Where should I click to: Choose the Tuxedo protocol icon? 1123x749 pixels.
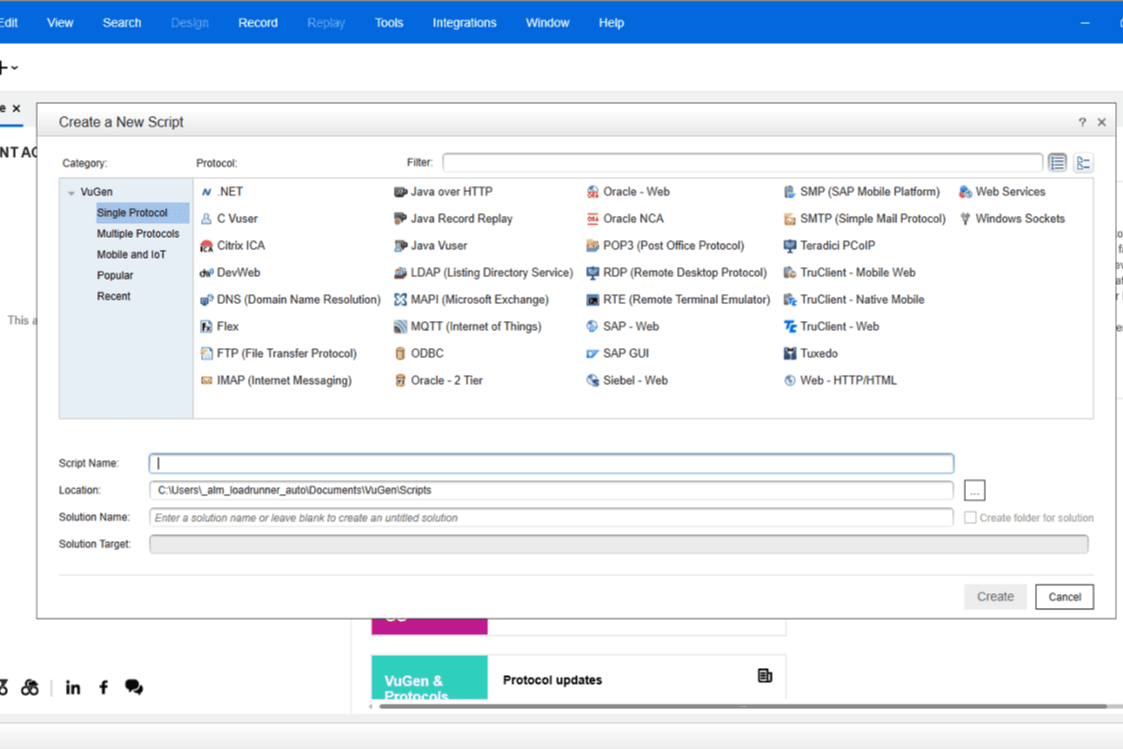[789, 354]
